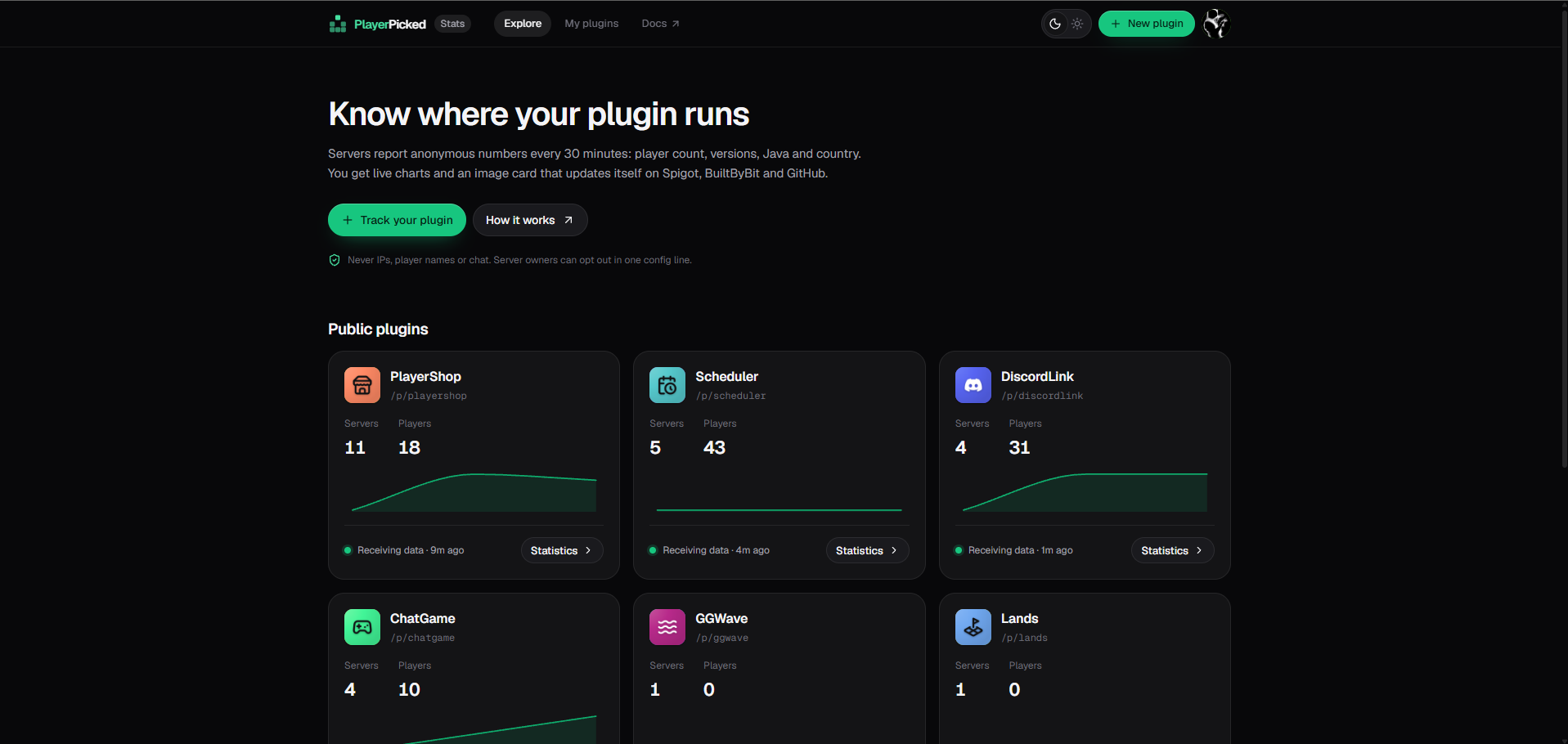
Task: Click the GGWave plugin title
Action: coord(721,619)
